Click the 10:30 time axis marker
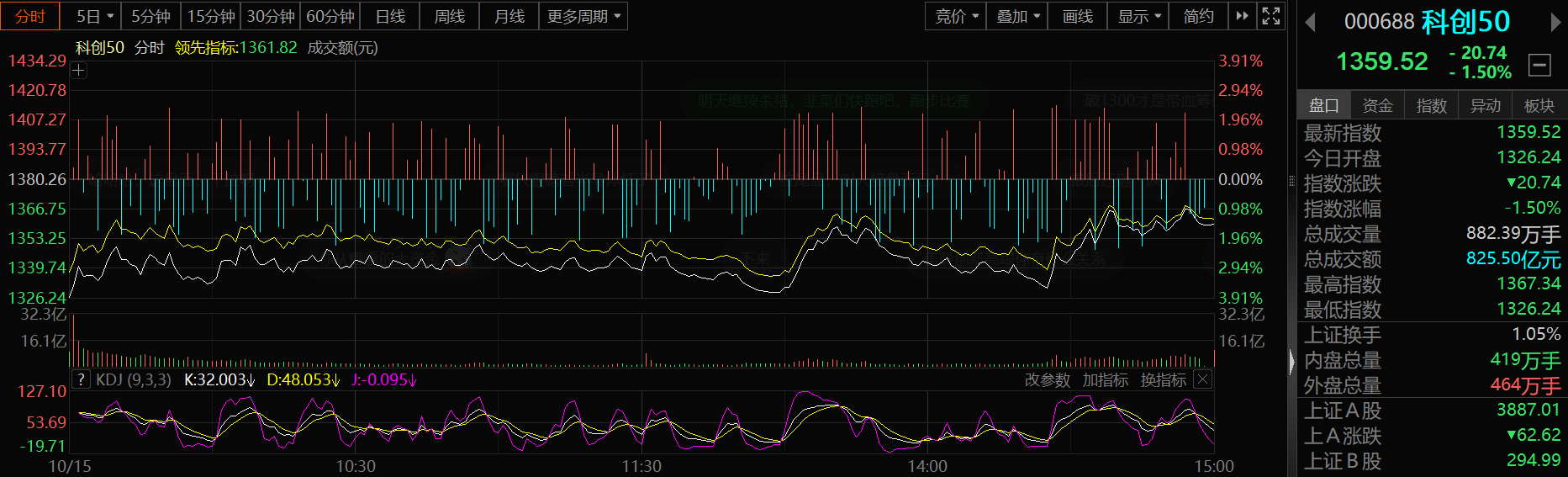The image size is (1568, 477). point(356,466)
